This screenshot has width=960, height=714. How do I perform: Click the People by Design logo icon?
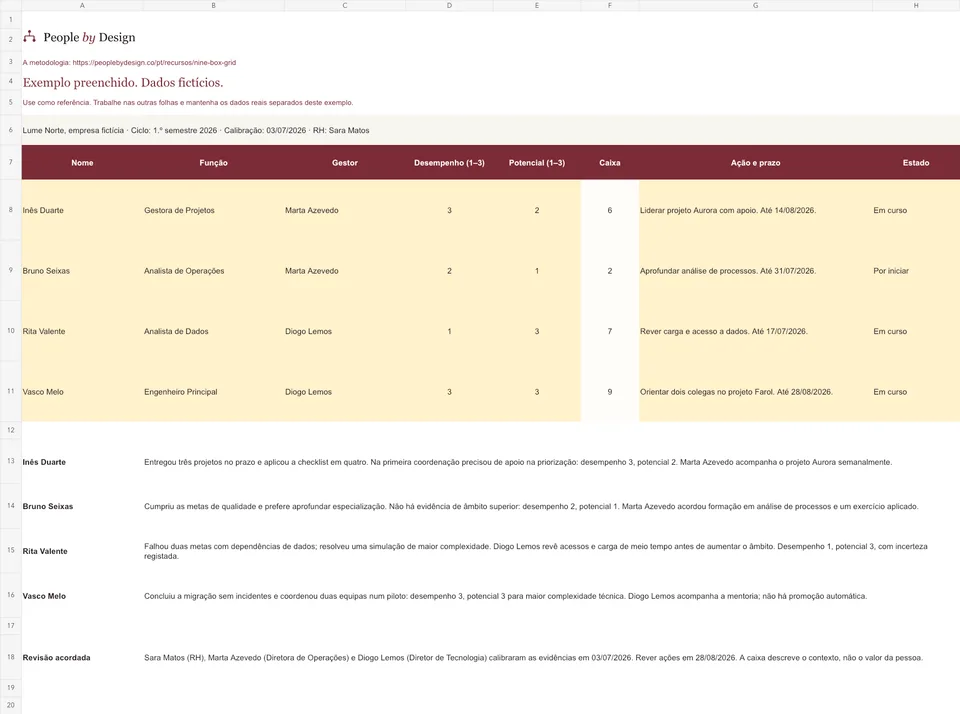point(29,37)
